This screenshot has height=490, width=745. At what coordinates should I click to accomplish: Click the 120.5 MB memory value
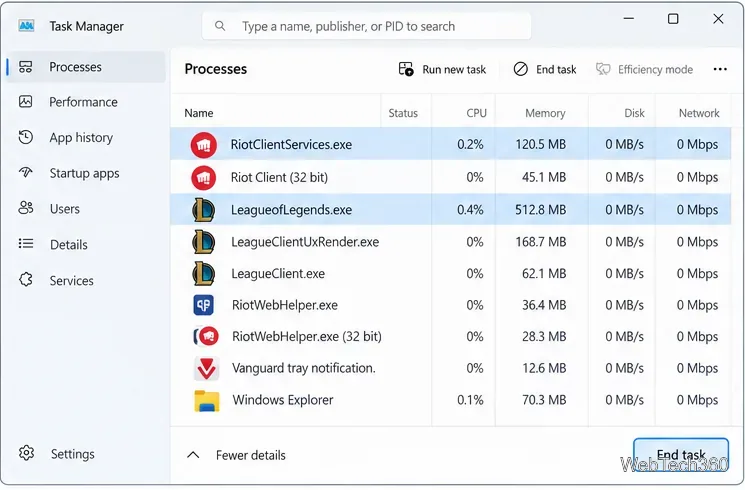(x=541, y=144)
